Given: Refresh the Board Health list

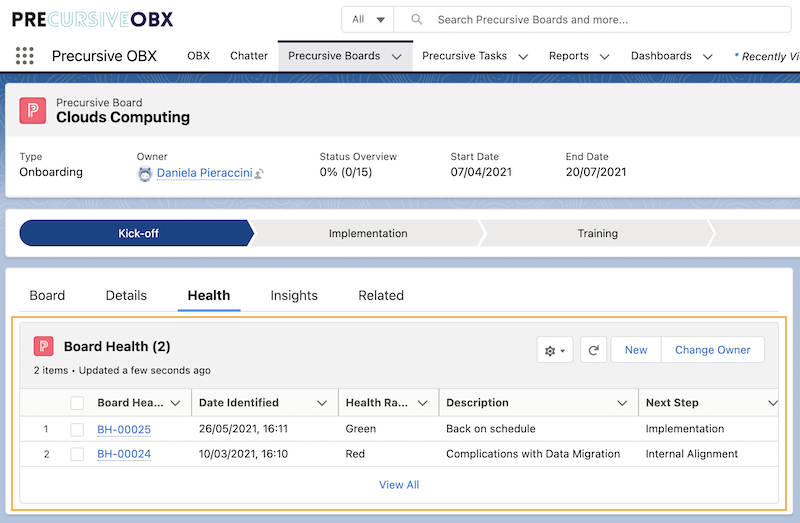Looking at the screenshot, I should [593, 350].
